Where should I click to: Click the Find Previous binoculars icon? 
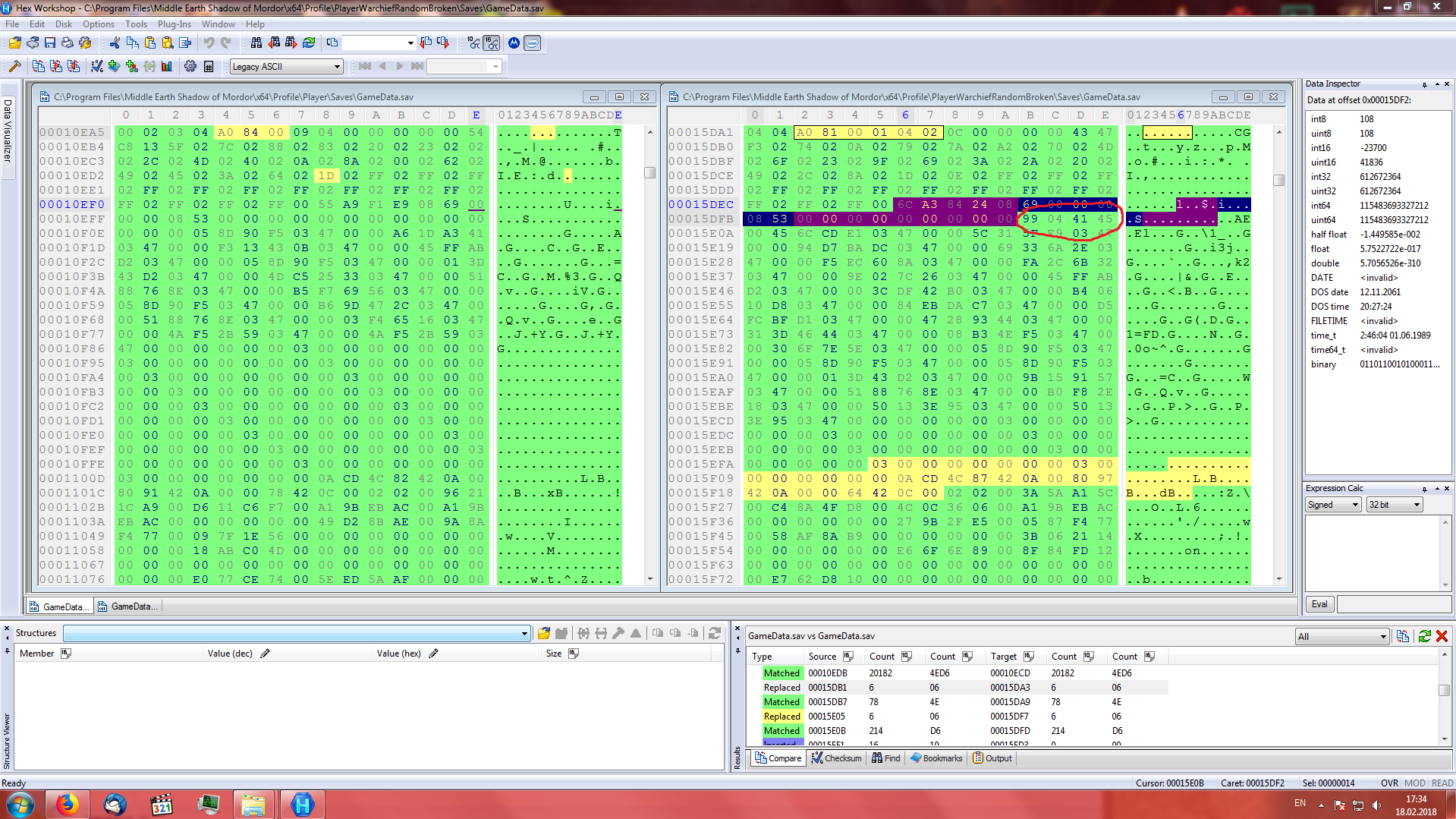coord(274,43)
